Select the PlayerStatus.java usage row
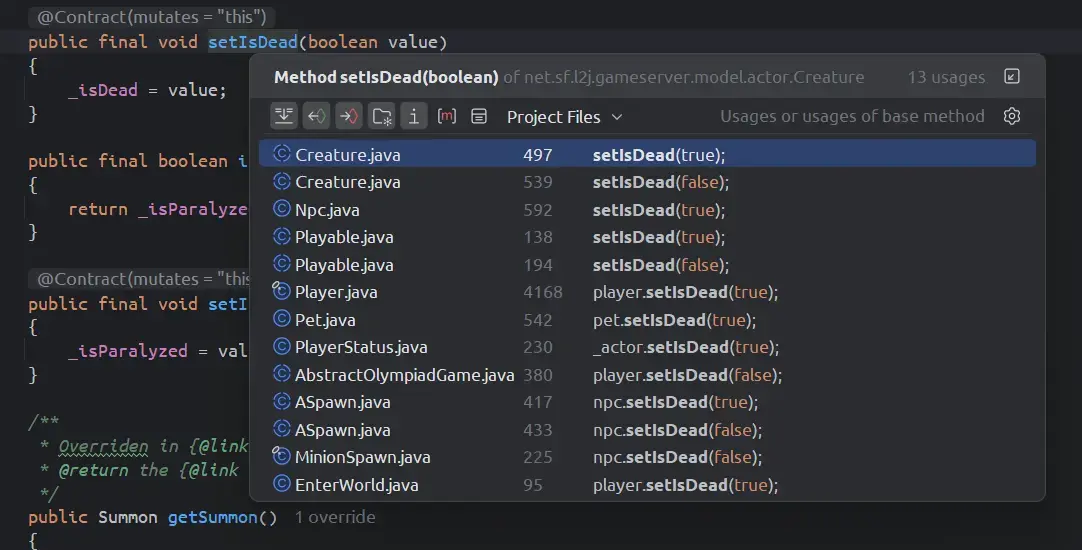 tap(647, 347)
